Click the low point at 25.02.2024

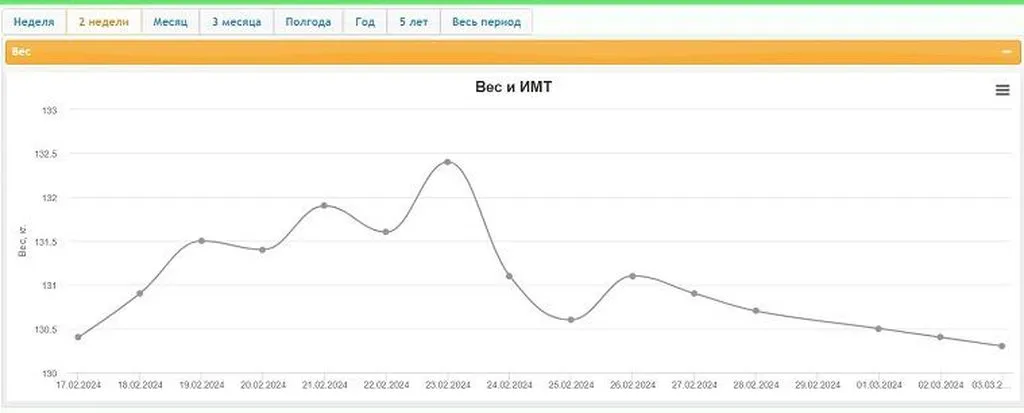coord(570,320)
